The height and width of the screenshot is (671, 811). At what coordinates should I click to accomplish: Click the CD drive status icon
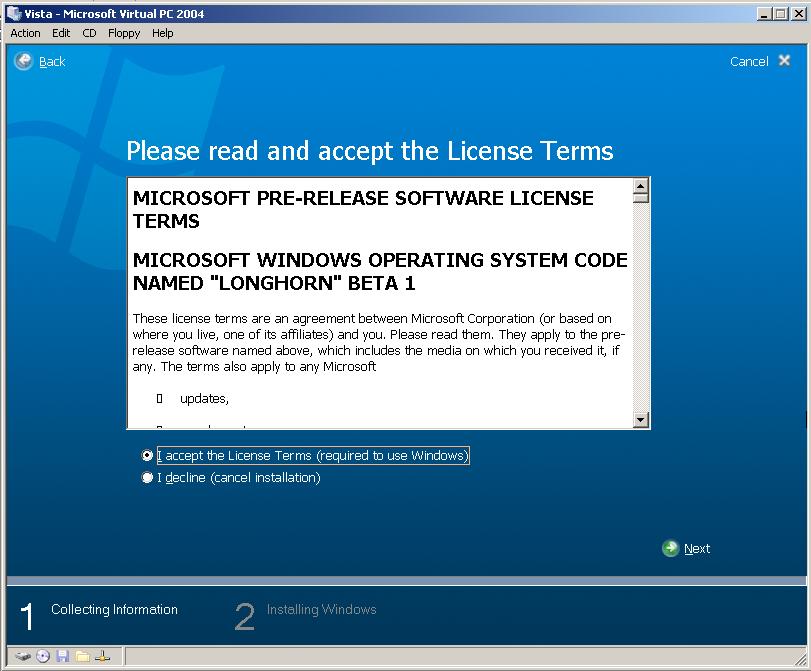[x=43, y=657]
